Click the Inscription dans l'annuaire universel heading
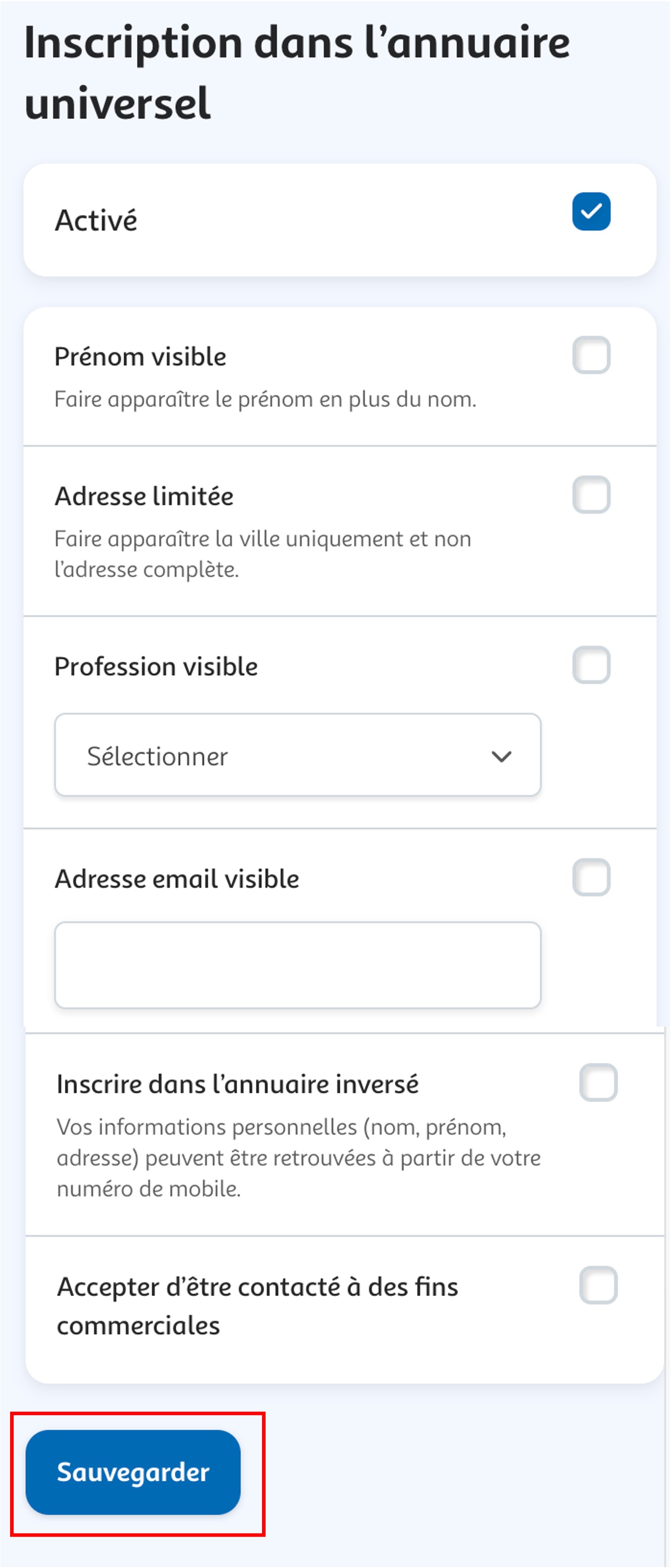Screen dimensions: 671x1568 click(297, 73)
